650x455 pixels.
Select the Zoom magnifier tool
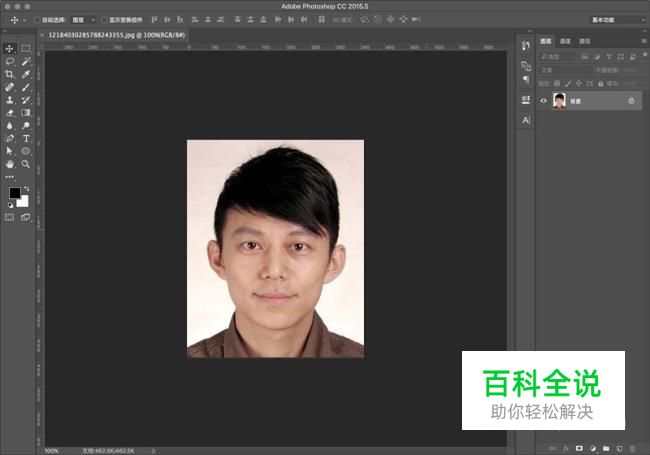[x=26, y=164]
